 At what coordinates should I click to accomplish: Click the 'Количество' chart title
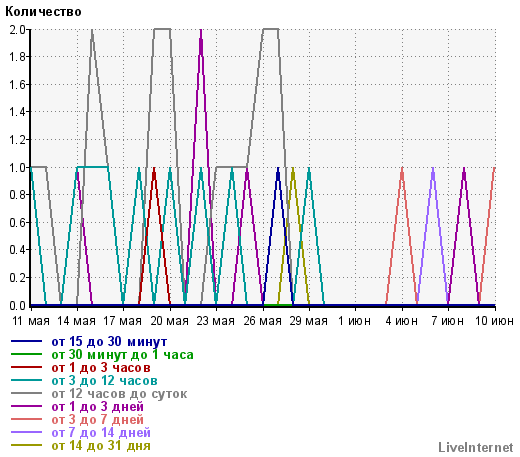pyautogui.click(x=43, y=12)
